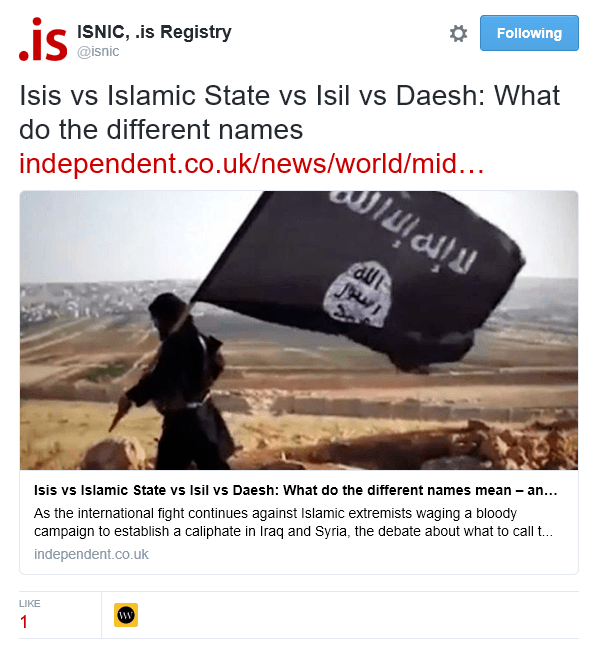Viewport: 599px width, 653px height.
Task: Open the grey independent.co.uk card domain
Action: click(91, 554)
